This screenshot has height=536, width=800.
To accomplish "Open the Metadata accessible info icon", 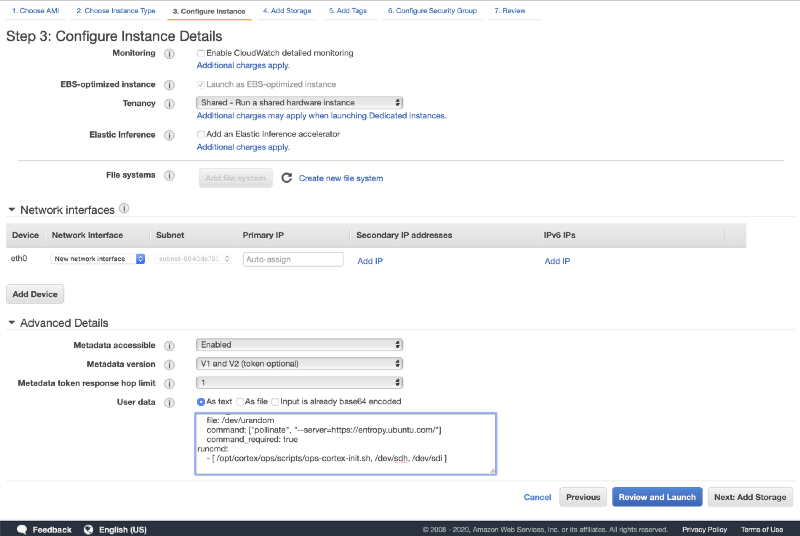I will pos(169,346).
